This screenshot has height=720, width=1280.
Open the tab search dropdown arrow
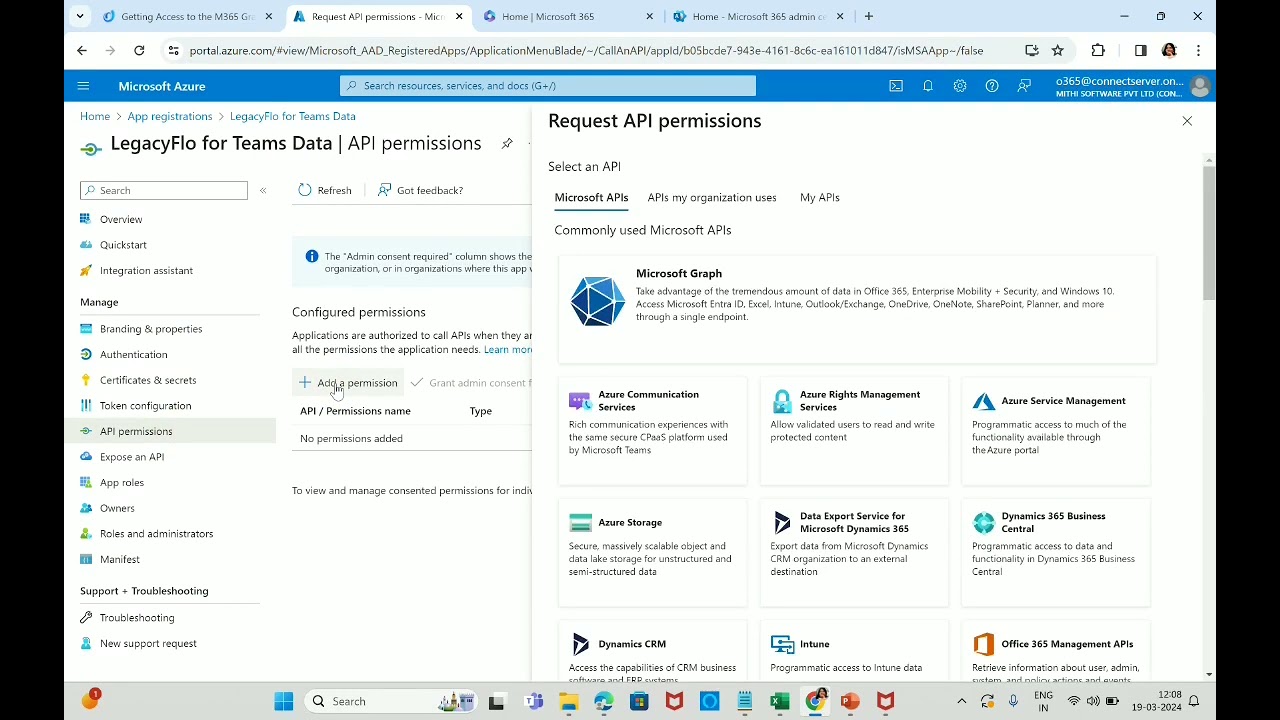point(80,17)
